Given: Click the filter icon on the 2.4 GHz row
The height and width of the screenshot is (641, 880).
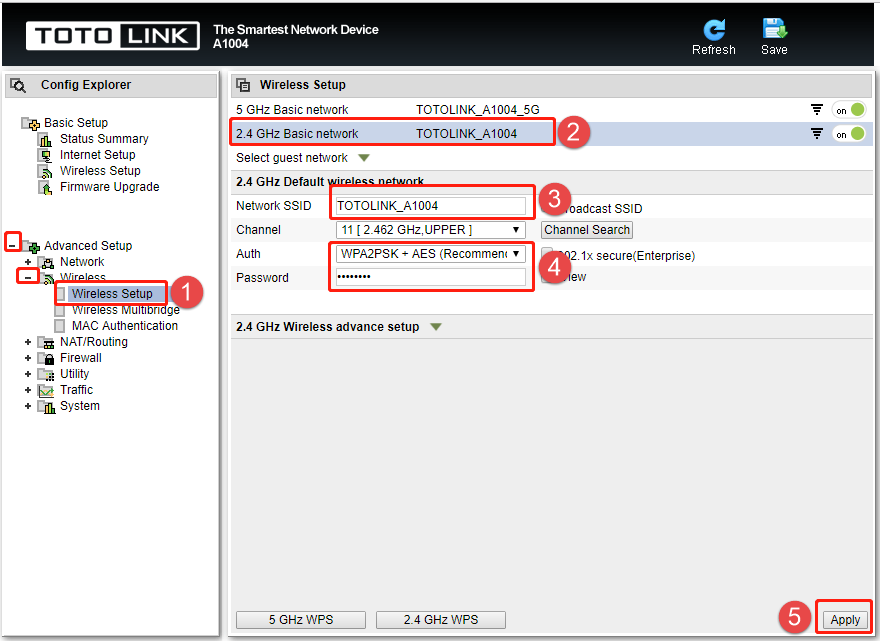Looking at the screenshot, I should pyautogui.click(x=817, y=134).
